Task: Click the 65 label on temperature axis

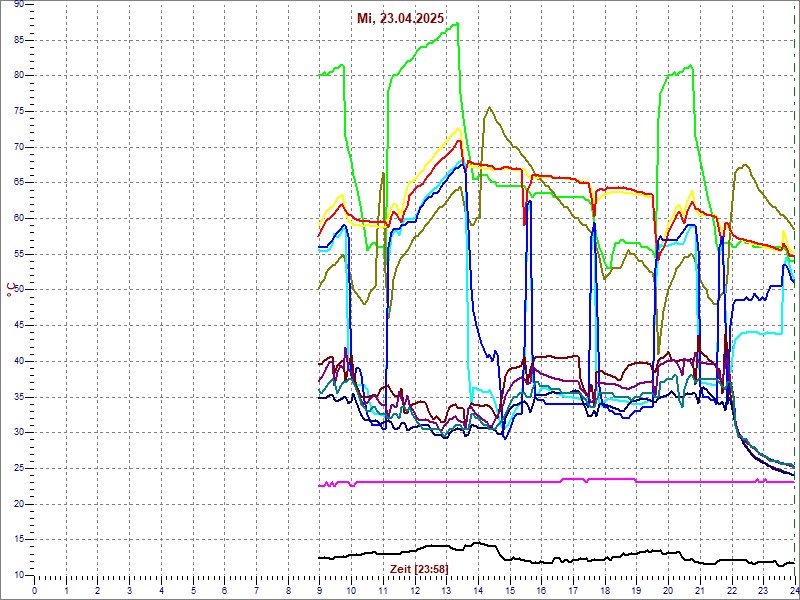Action: click(18, 182)
